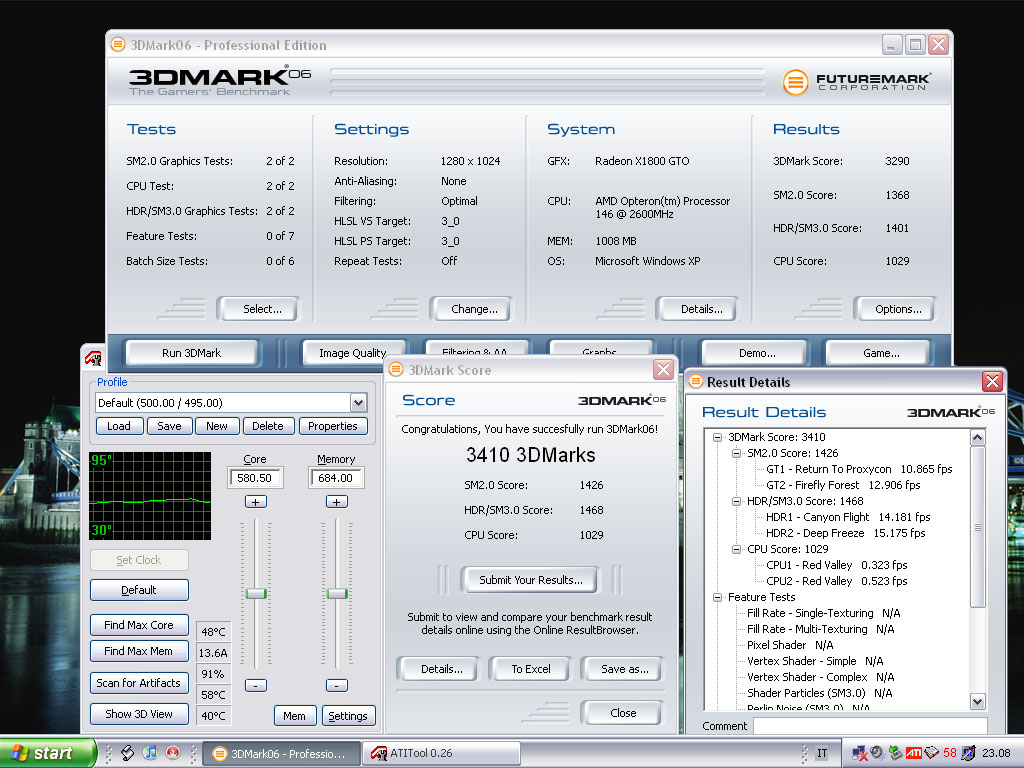Collapse the SM2.0 Score tree node
Screen dimensions: 1024x768
734,453
